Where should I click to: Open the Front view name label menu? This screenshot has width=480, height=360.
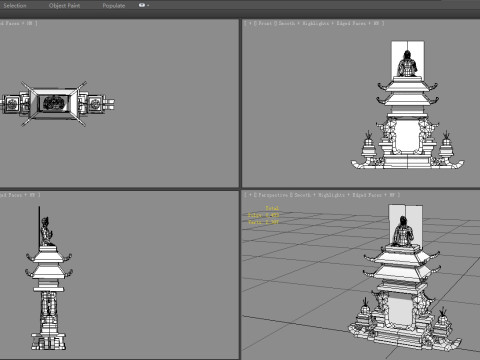pyautogui.click(x=264, y=23)
